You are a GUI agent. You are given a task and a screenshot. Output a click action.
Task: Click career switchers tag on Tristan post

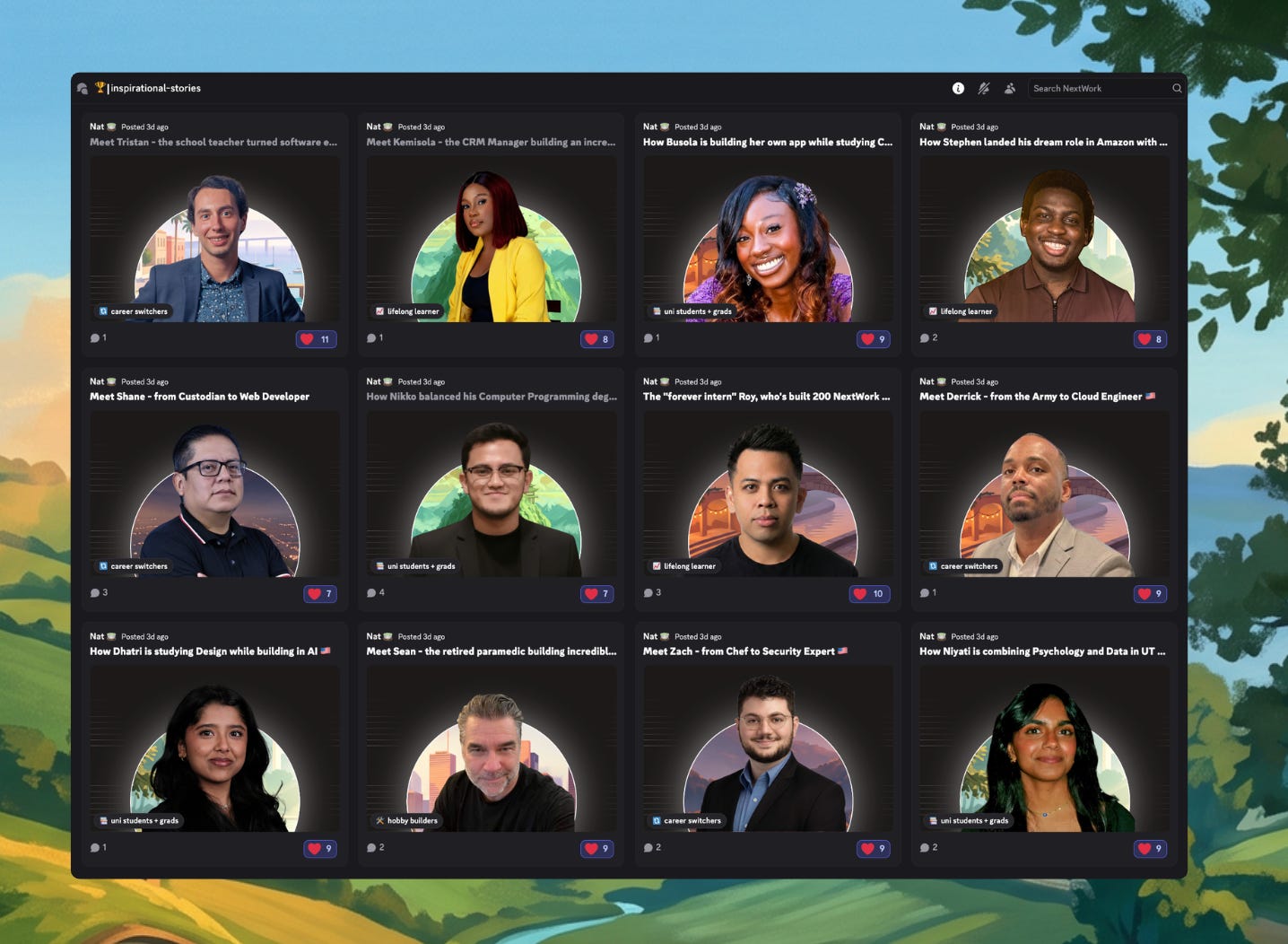pos(134,311)
